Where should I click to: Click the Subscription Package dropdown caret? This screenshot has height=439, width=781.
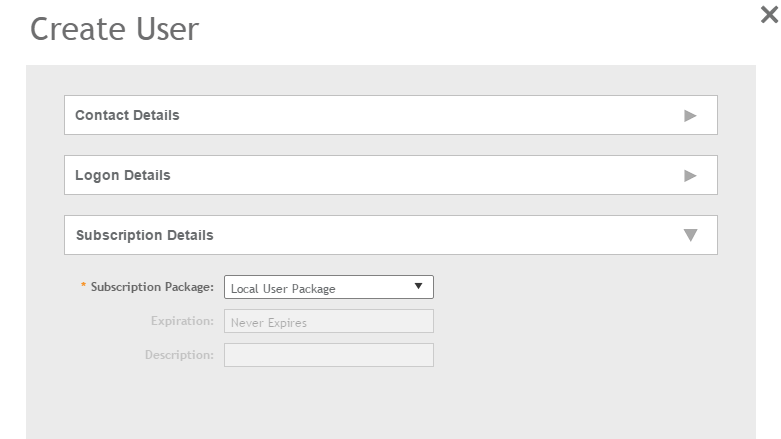pos(418,287)
